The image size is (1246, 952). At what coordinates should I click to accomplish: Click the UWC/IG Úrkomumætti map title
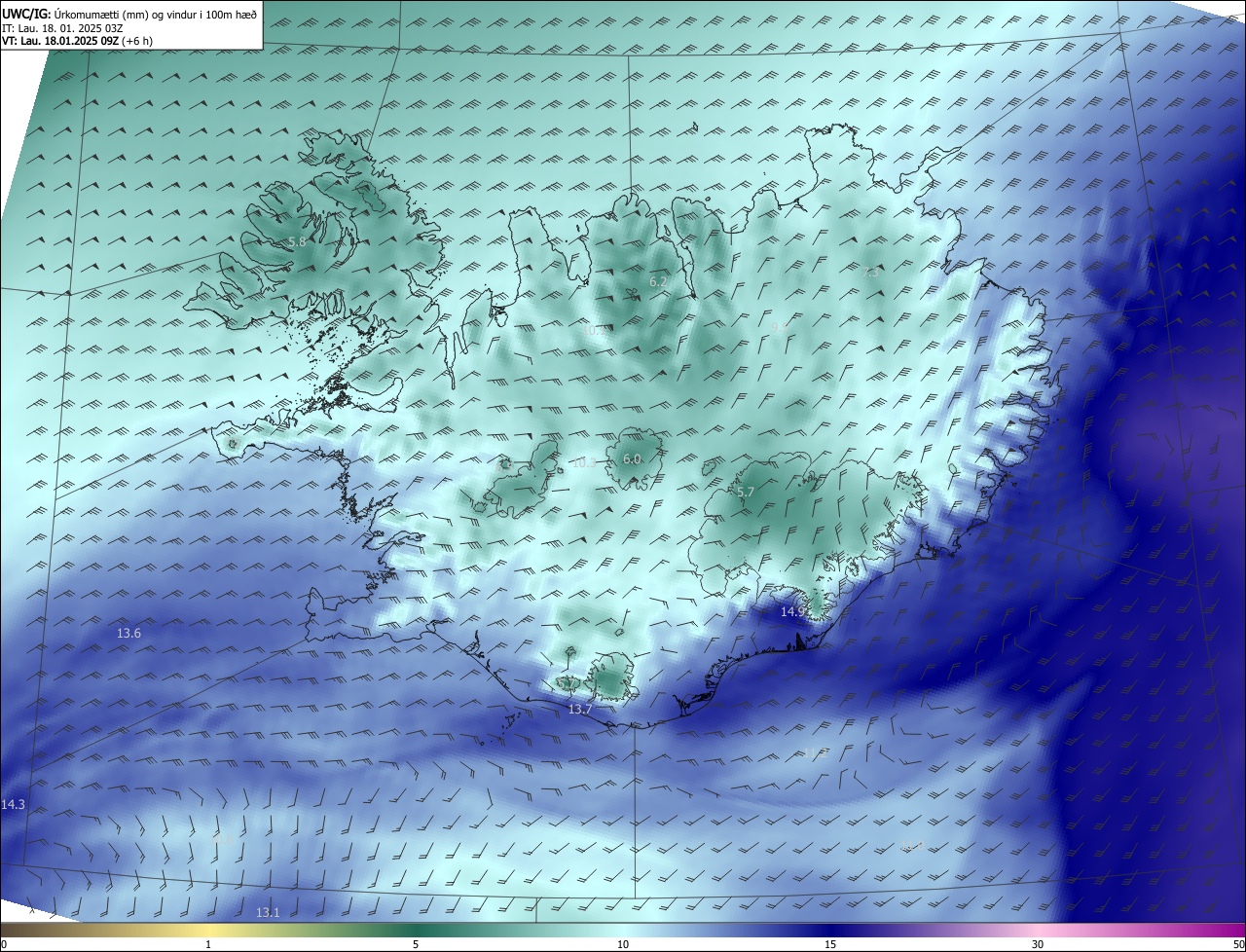[129, 13]
